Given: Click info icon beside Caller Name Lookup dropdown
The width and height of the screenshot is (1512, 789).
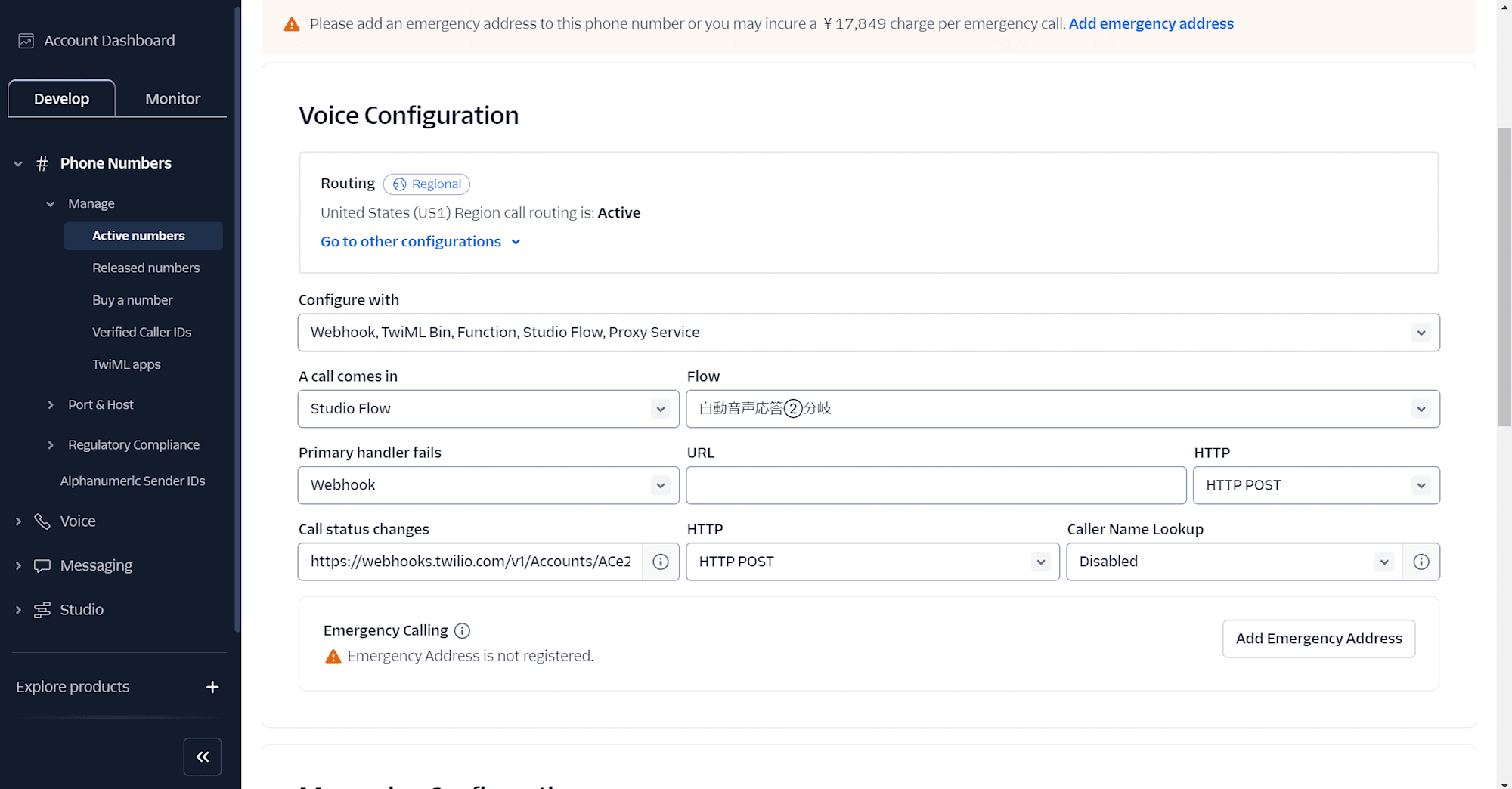Looking at the screenshot, I should click(x=1421, y=562).
